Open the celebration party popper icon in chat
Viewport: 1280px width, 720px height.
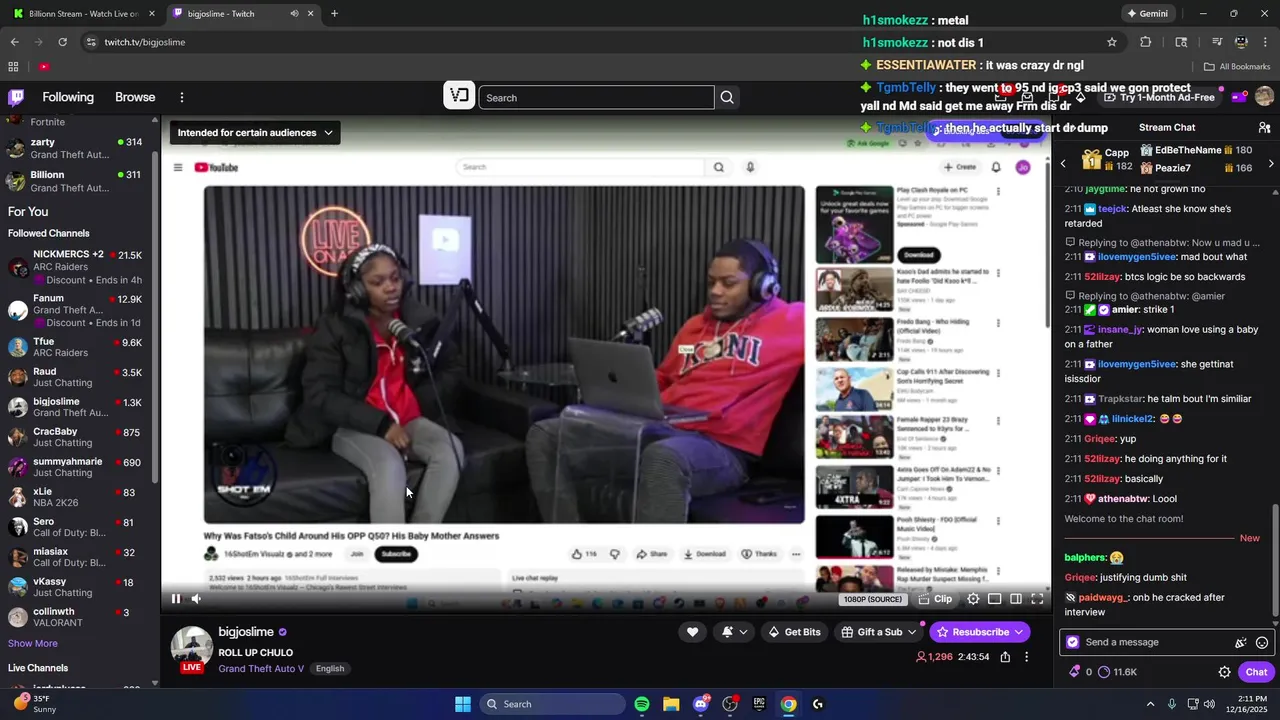pyautogui.click(x=1241, y=643)
